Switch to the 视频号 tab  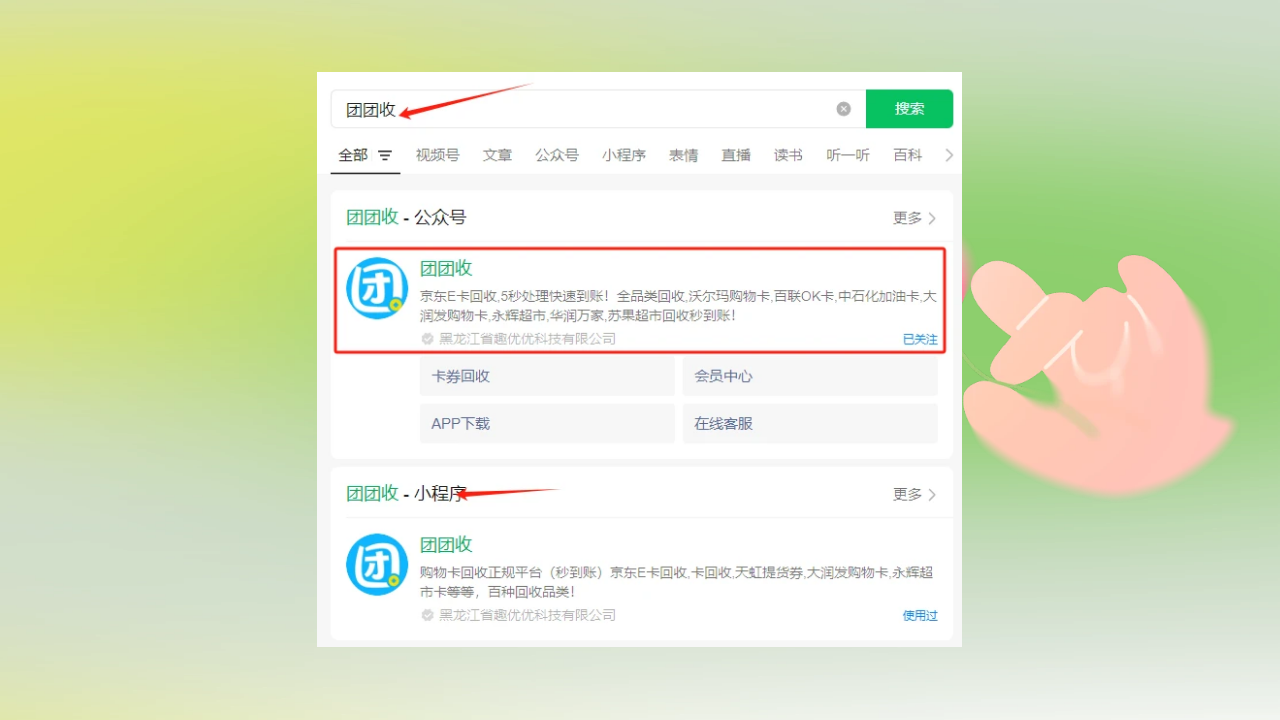(x=438, y=155)
